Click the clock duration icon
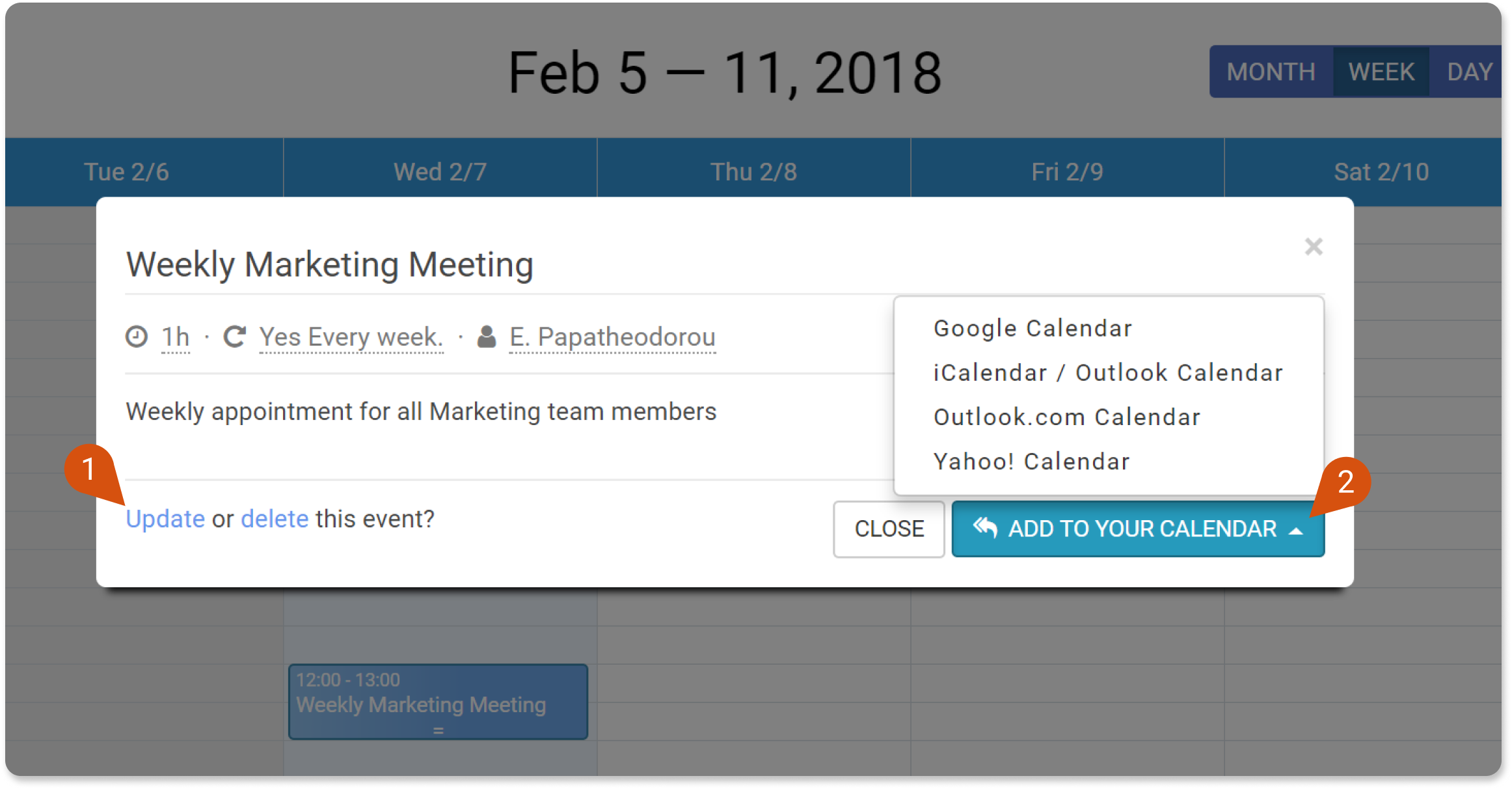Image resolution: width=1512 pixels, height=789 pixels. click(137, 337)
